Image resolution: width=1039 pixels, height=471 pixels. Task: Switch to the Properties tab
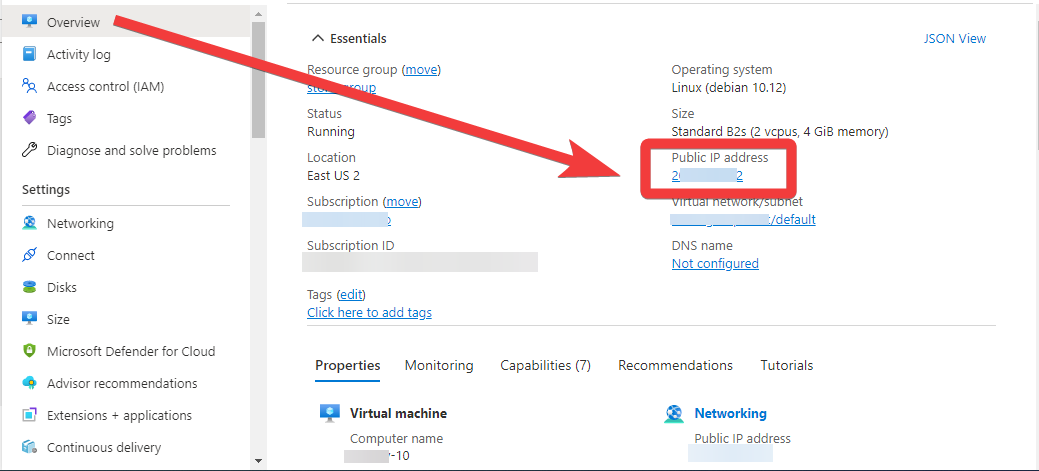click(x=347, y=366)
